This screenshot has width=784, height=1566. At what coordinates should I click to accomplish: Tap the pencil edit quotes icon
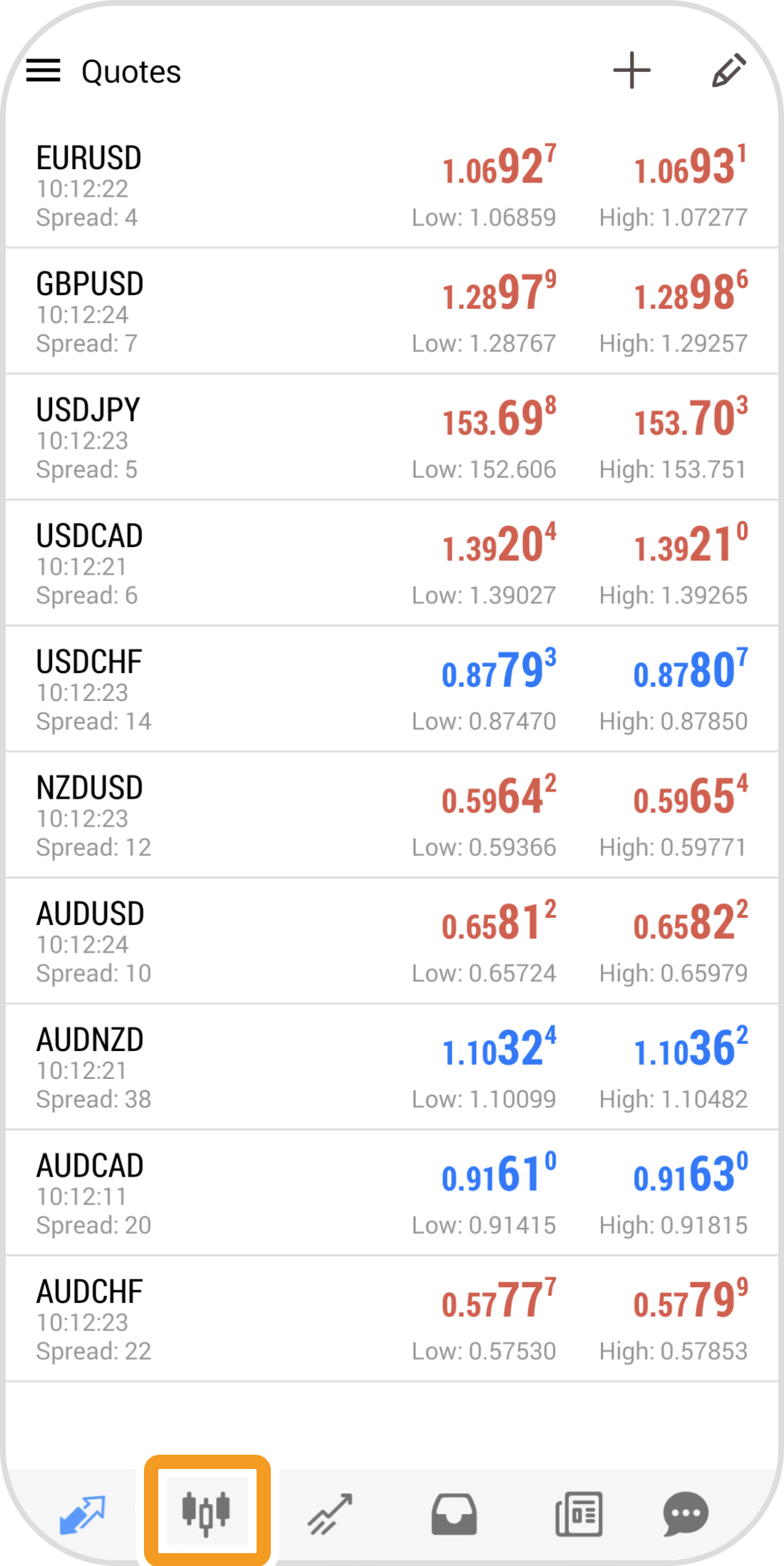[x=728, y=71]
